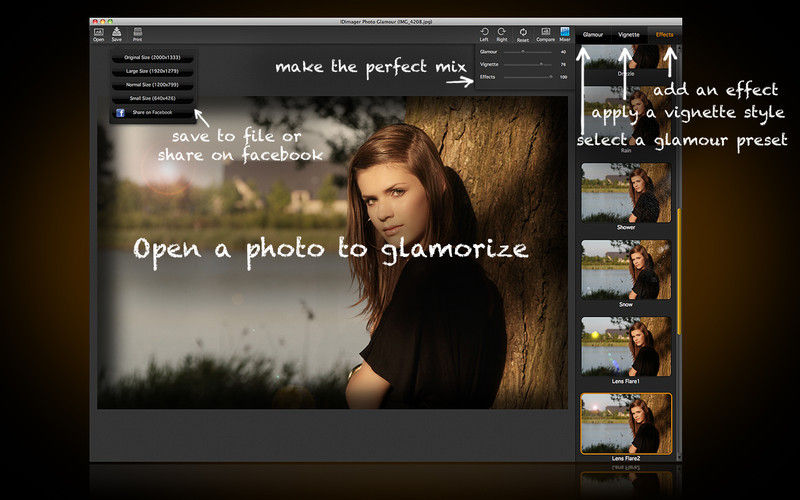Switch to the Vignette tab
Viewport: 800px width, 500px height.
pyautogui.click(x=629, y=35)
